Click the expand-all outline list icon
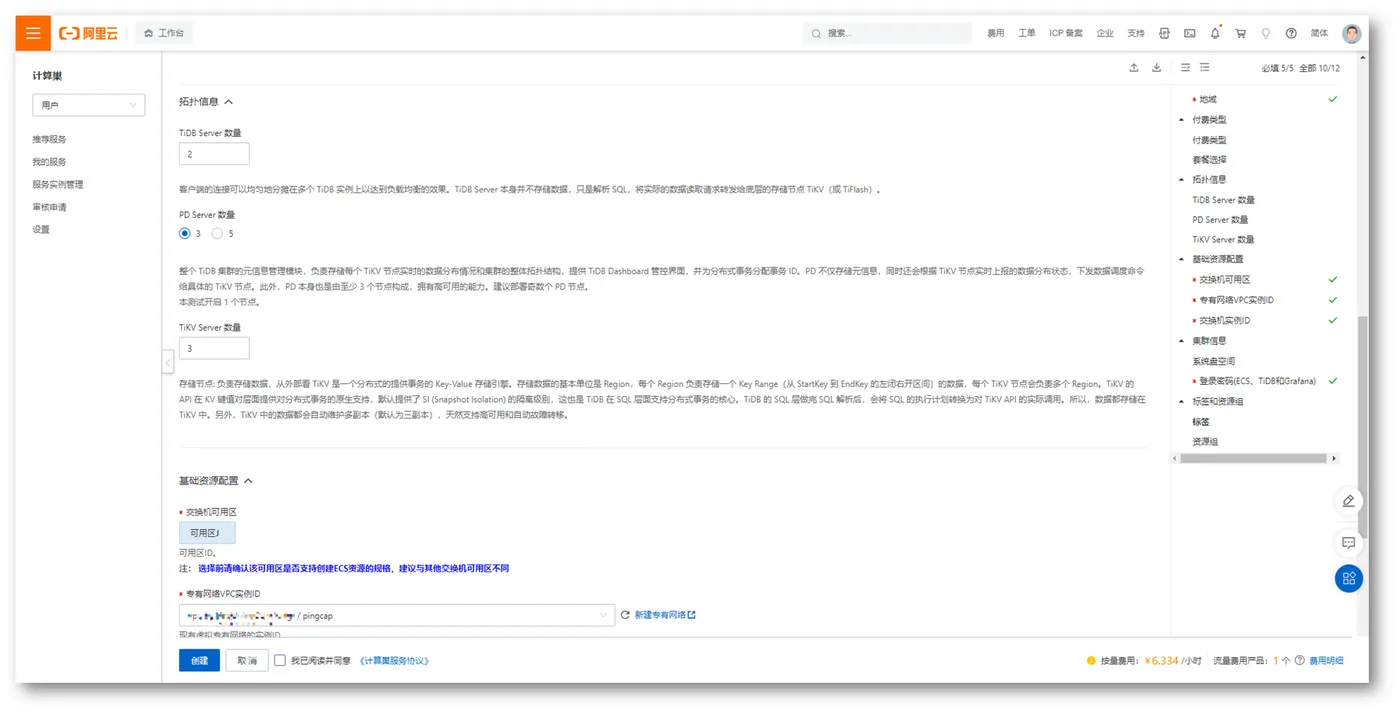The image size is (1400, 714). pyautogui.click(x=1205, y=67)
